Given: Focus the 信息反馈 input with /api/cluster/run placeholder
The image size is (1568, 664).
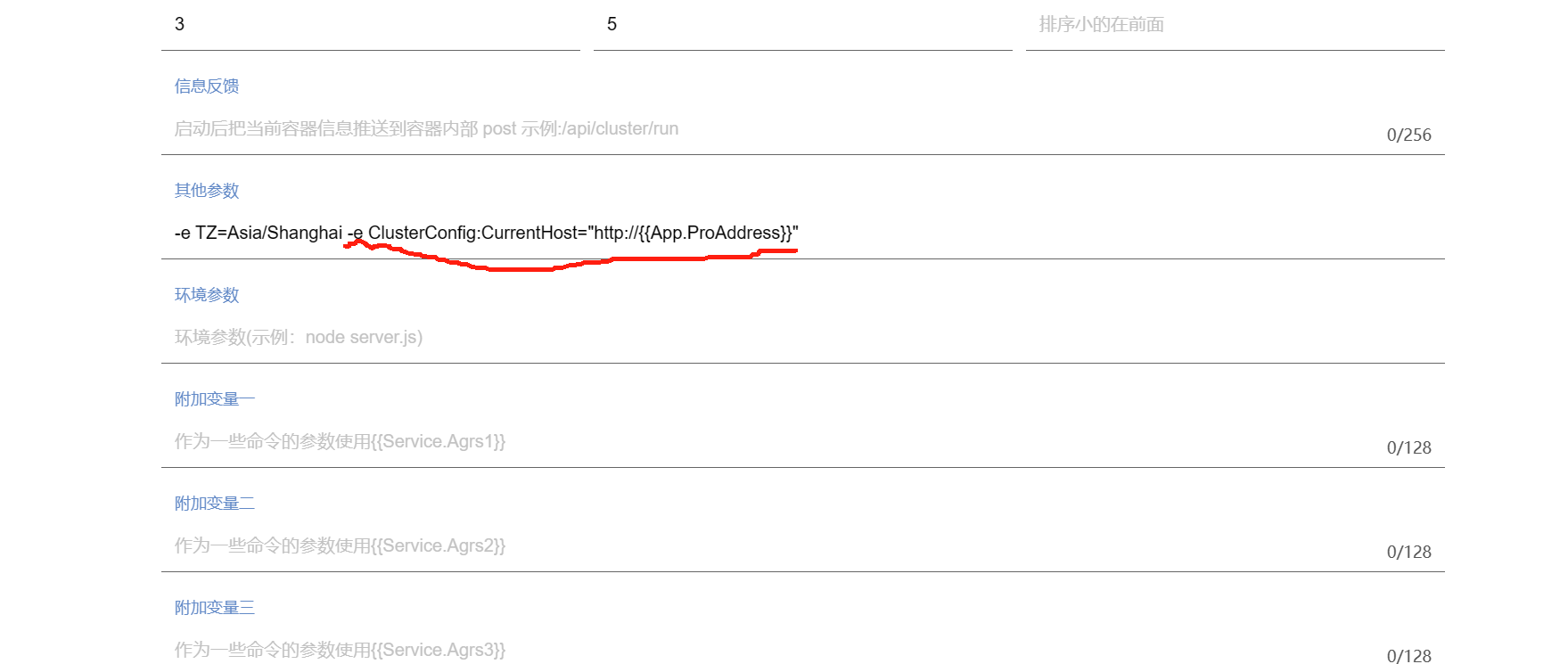Looking at the screenshot, I should (774, 129).
